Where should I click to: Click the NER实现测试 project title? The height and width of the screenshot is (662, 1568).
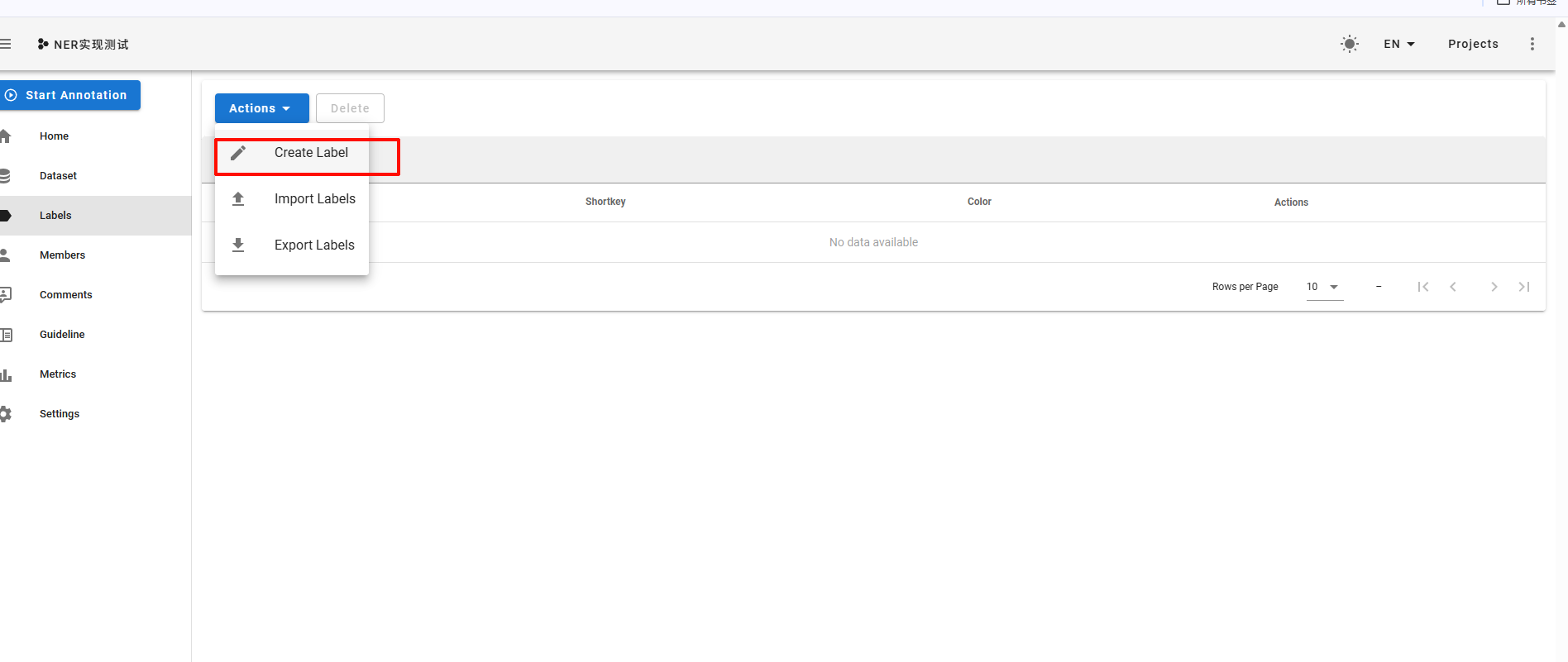click(x=91, y=45)
